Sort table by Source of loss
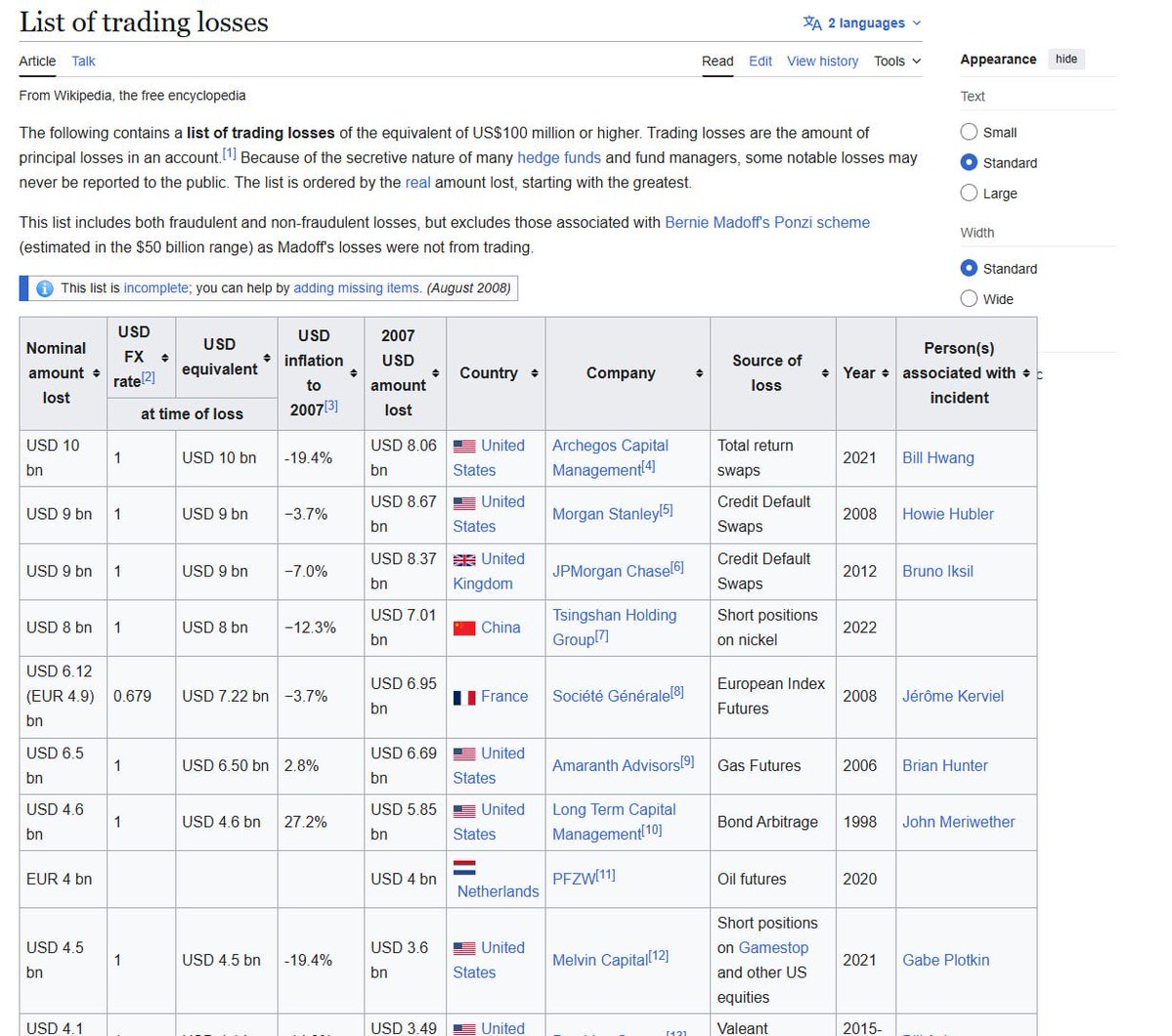This screenshot has width=1172, height=1036. click(x=825, y=373)
